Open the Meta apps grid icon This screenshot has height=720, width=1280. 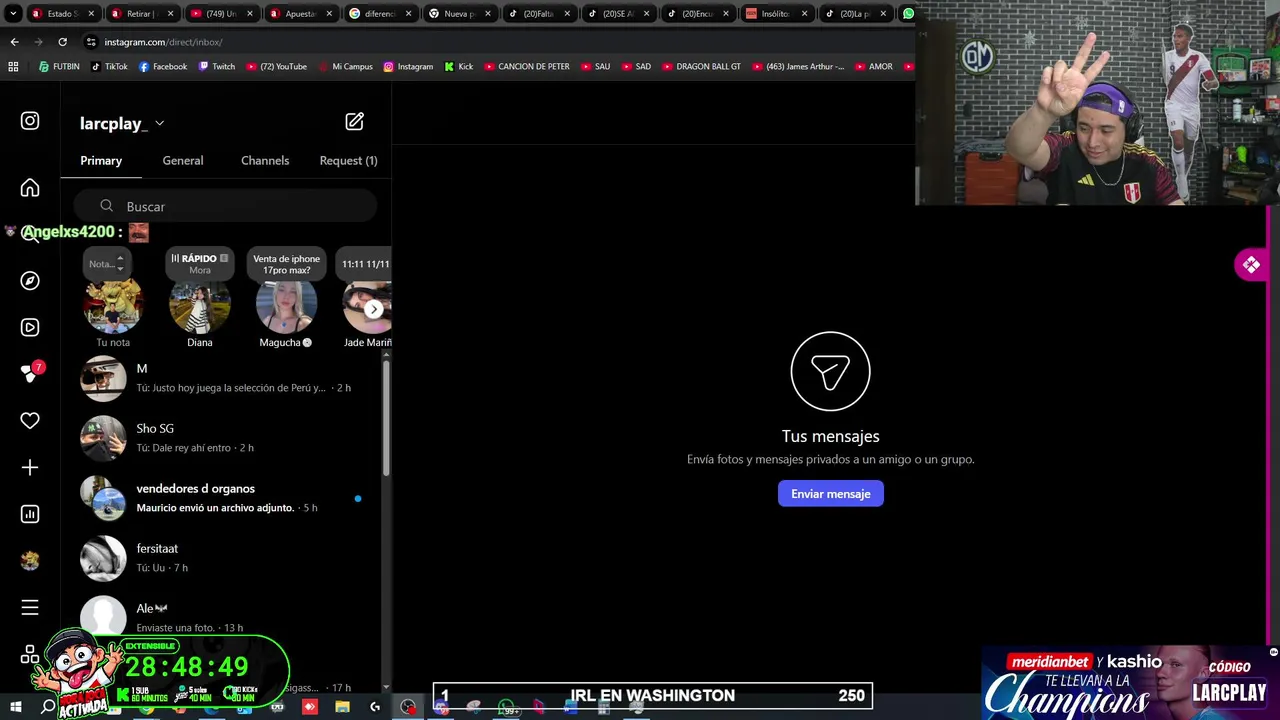tap(30, 655)
